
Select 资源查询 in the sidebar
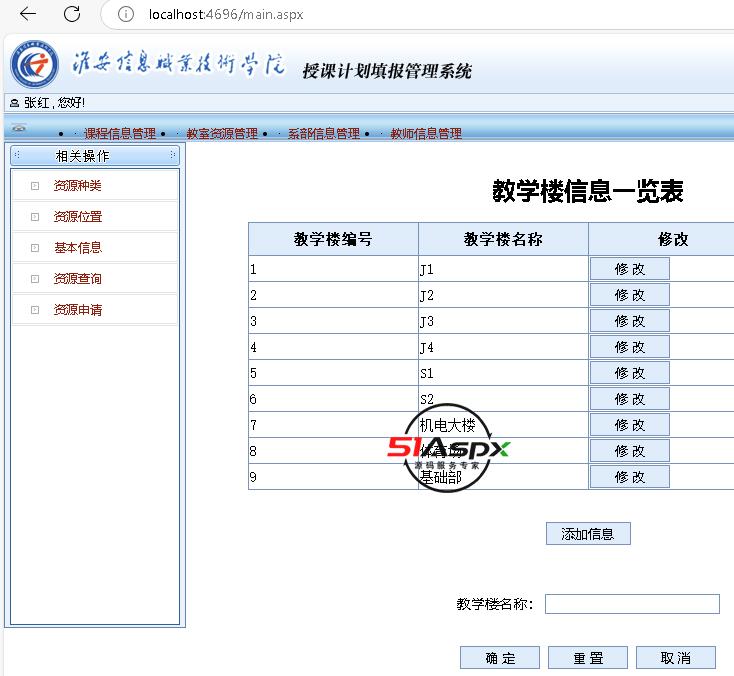pos(78,279)
